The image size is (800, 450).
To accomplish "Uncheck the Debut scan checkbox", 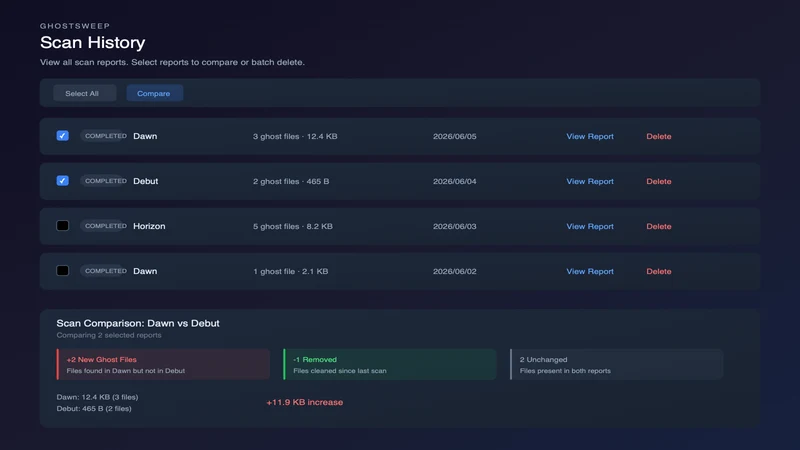I will pyautogui.click(x=63, y=181).
